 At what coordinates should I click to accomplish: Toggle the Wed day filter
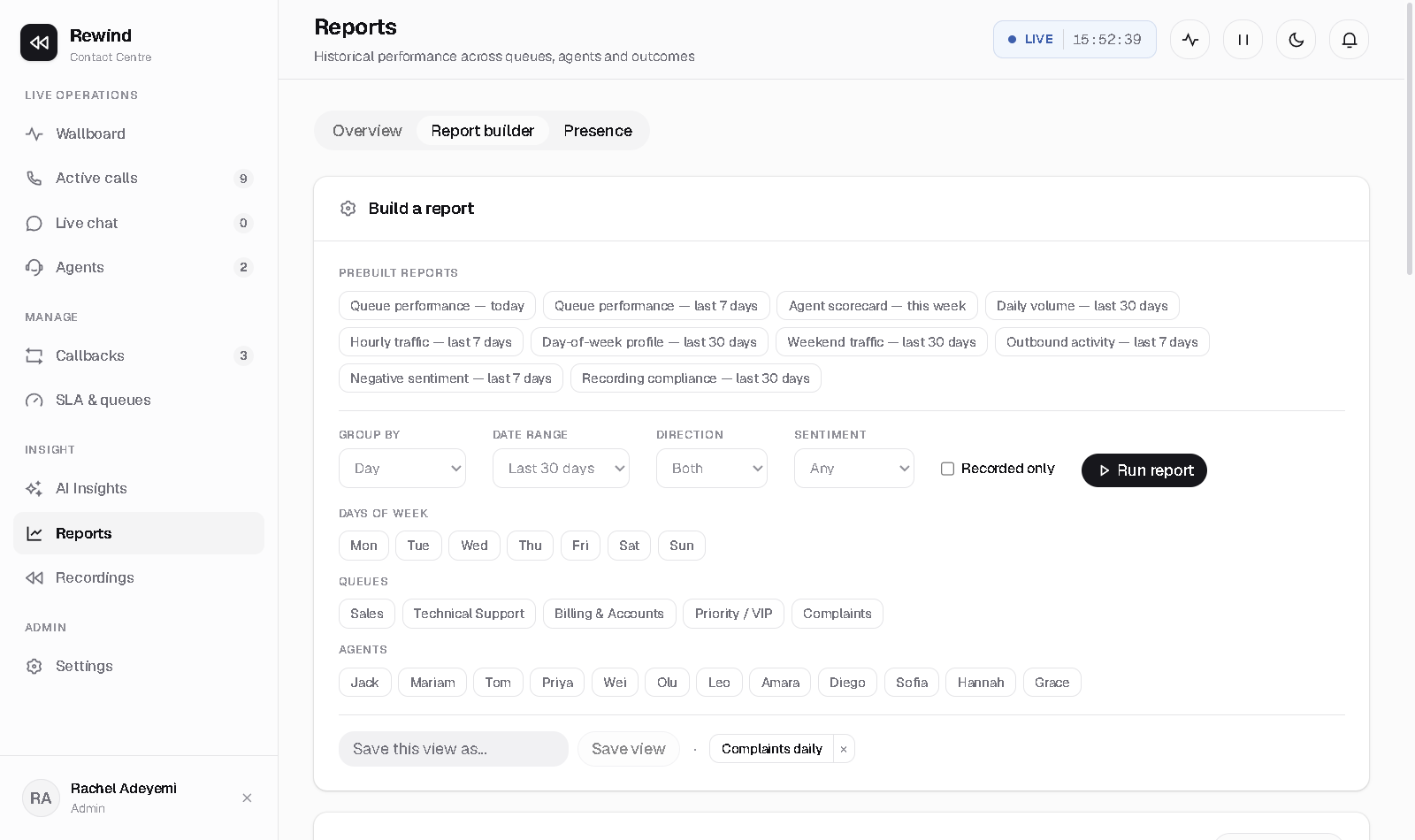(x=474, y=546)
